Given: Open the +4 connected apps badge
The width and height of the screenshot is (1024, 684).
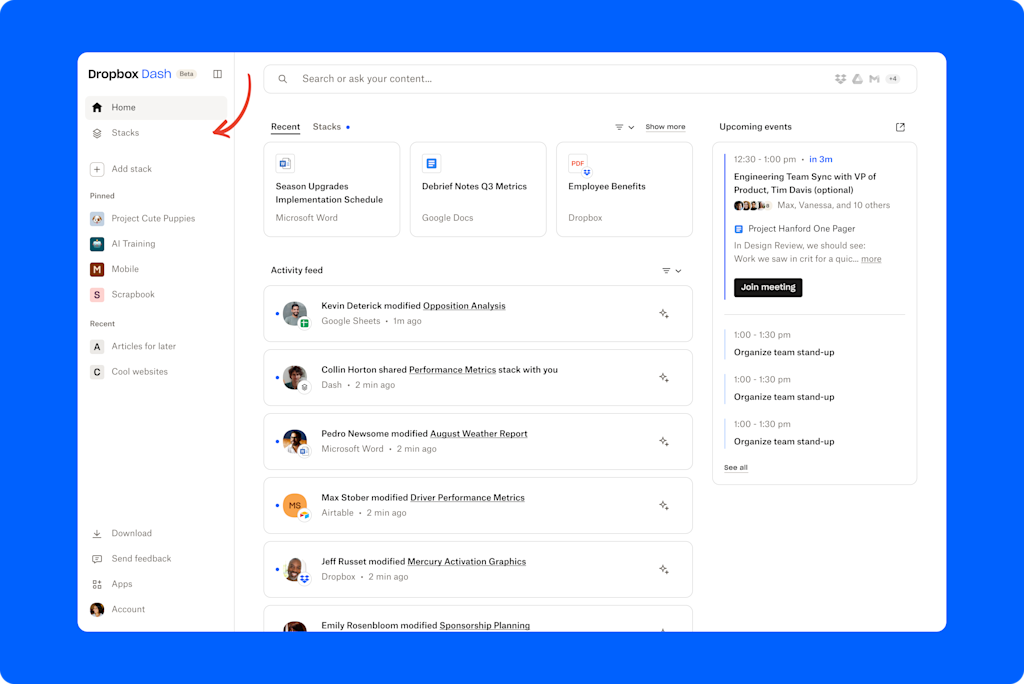Looking at the screenshot, I should pyautogui.click(x=893, y=78).
